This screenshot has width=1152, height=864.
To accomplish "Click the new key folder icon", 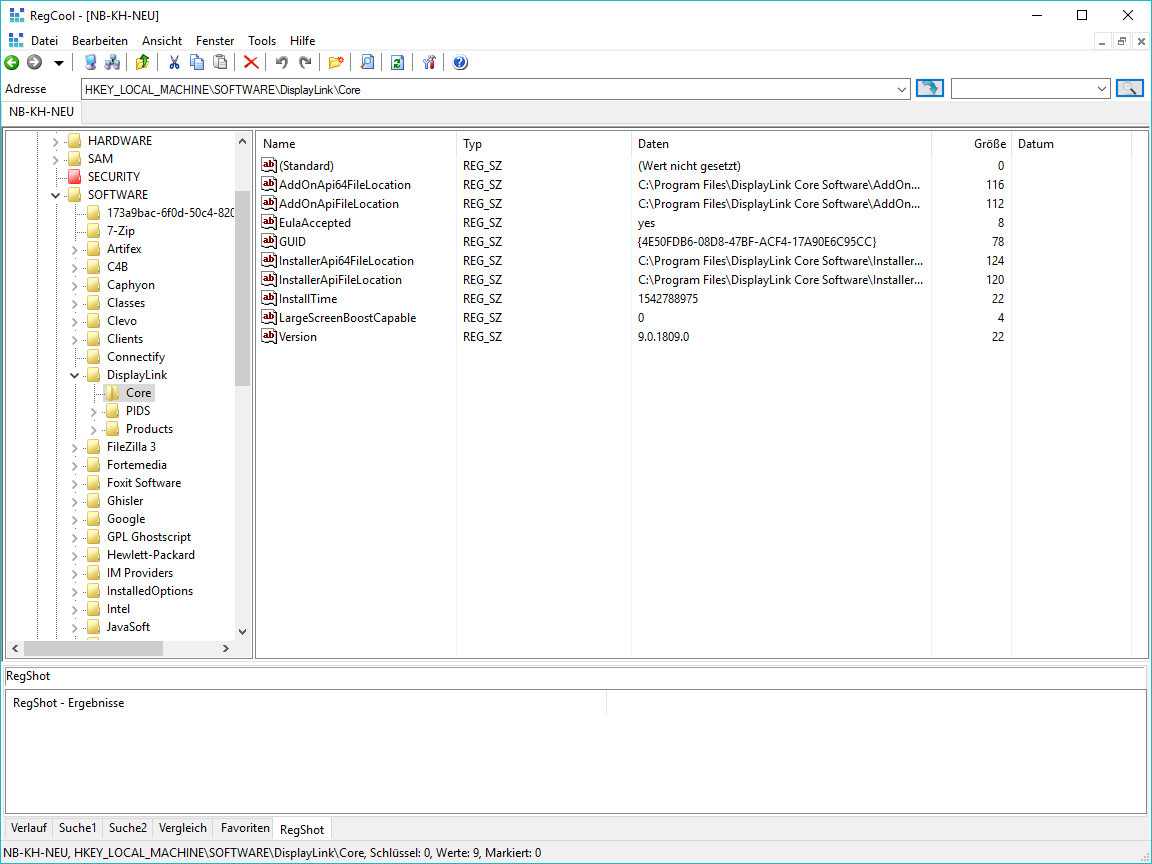I will click(336, 62).
